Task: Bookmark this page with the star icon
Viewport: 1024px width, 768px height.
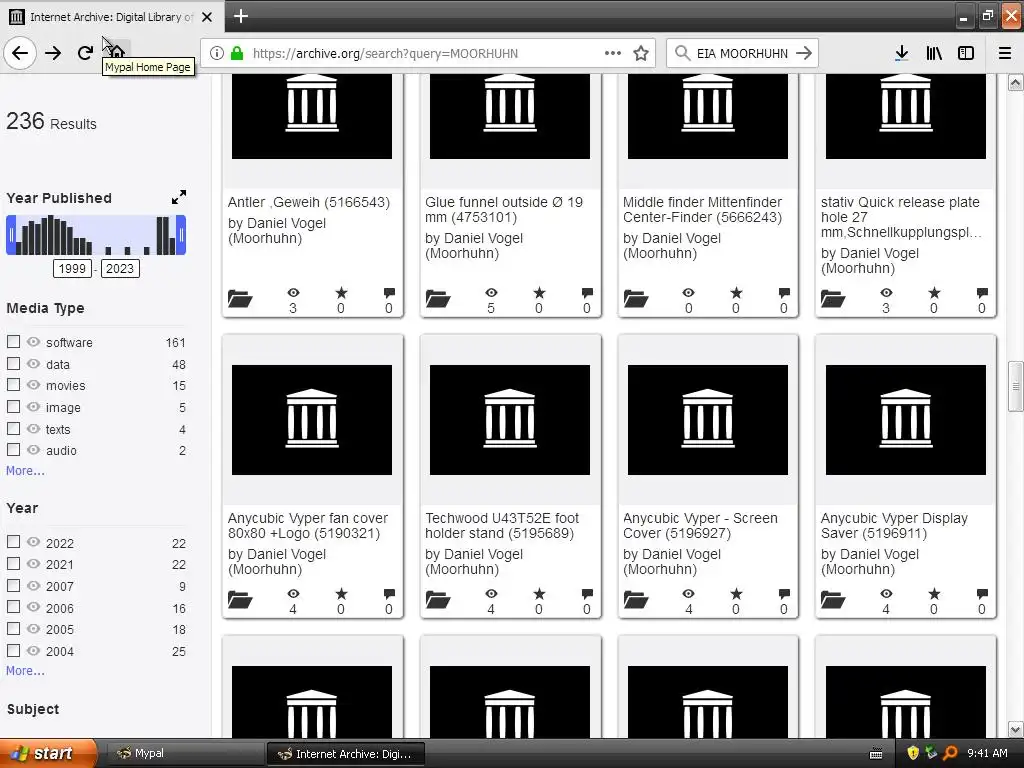Action: (641, 53)
